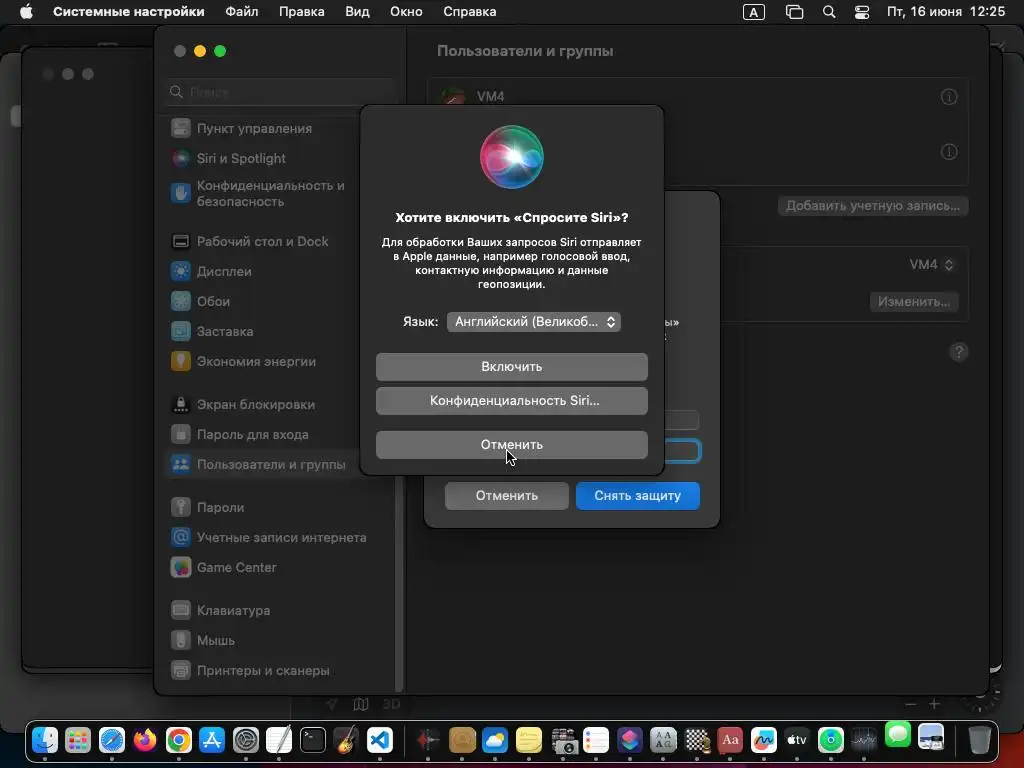Open GarageBand guitar icon in Dock
The height and width of the screenshot is (768, 1024).
[x=346, y=740]
